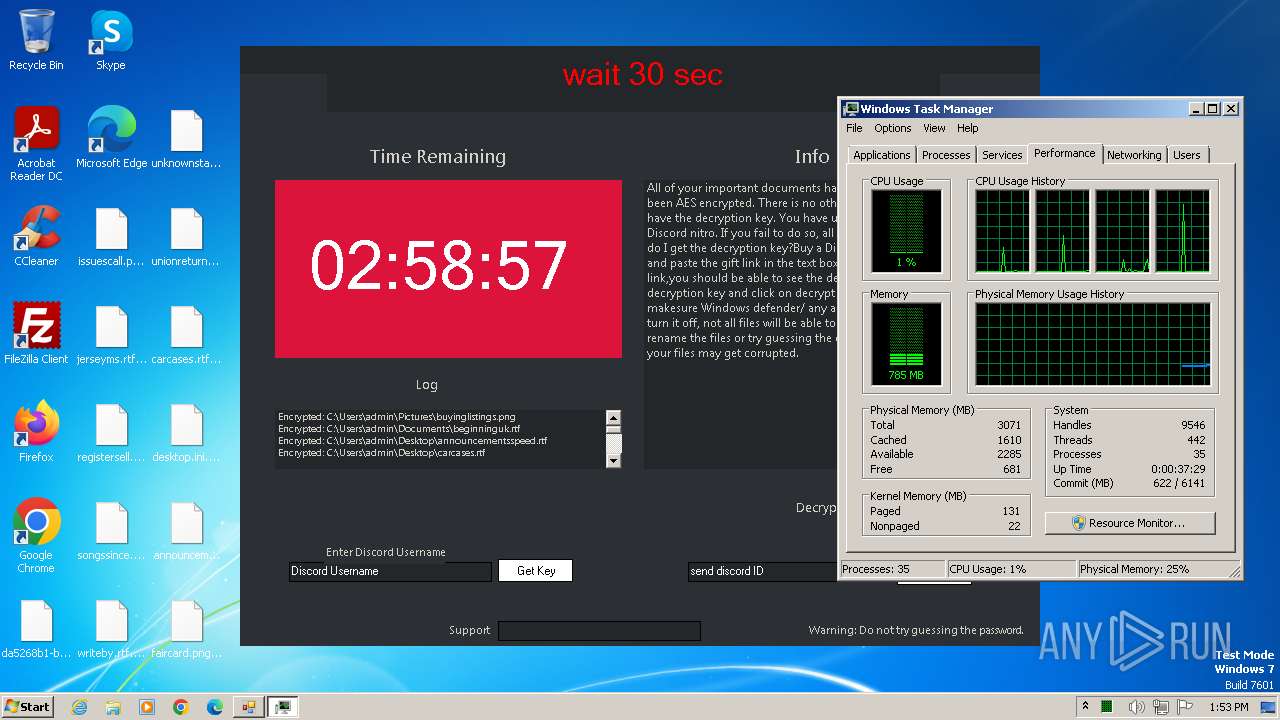Open Chrome from the taskbar
Screen dimensions: 1280x720
[181, 707]
